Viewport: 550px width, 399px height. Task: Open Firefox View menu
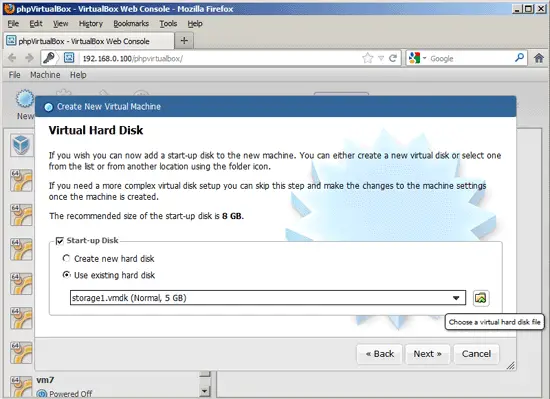tap(60, 23)
